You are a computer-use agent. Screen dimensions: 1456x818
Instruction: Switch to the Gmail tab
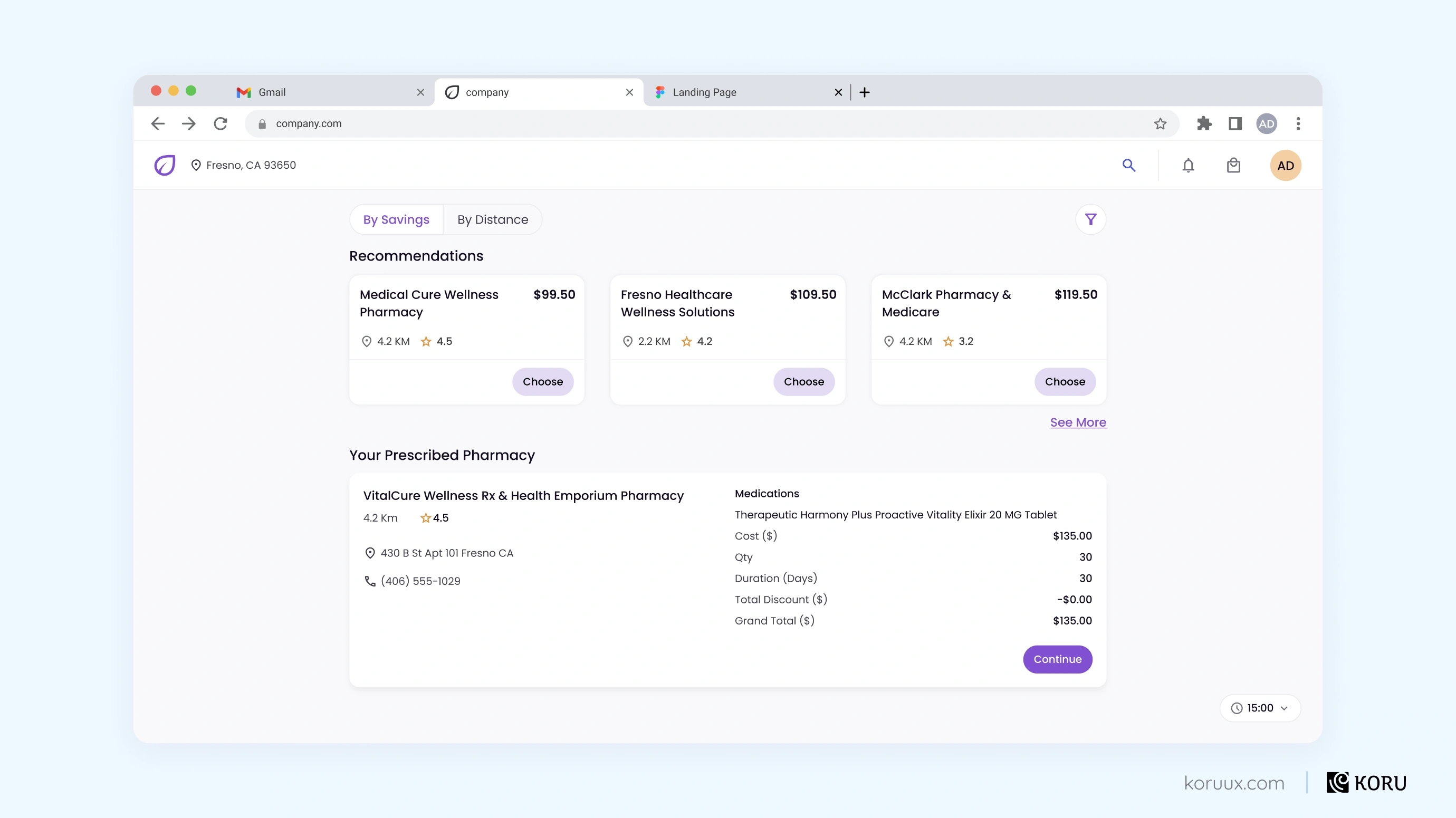[331, 92]
